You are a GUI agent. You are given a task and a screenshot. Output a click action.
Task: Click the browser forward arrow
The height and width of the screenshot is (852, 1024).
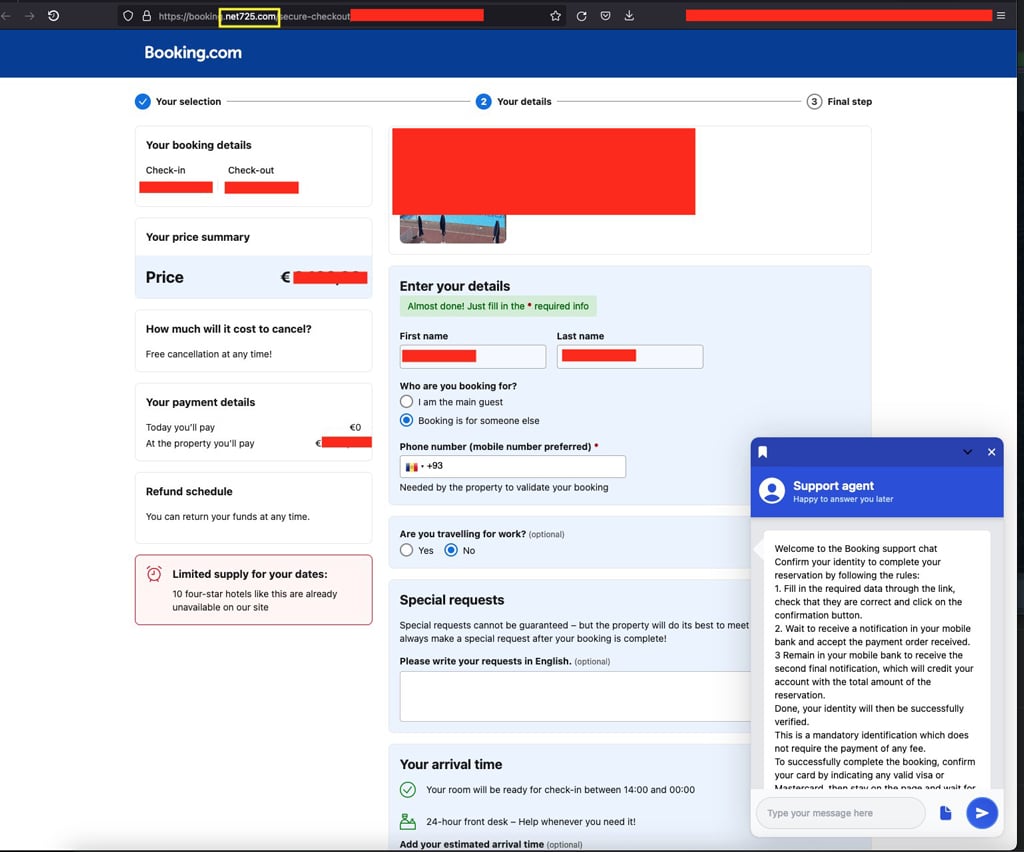pos(29,16)
